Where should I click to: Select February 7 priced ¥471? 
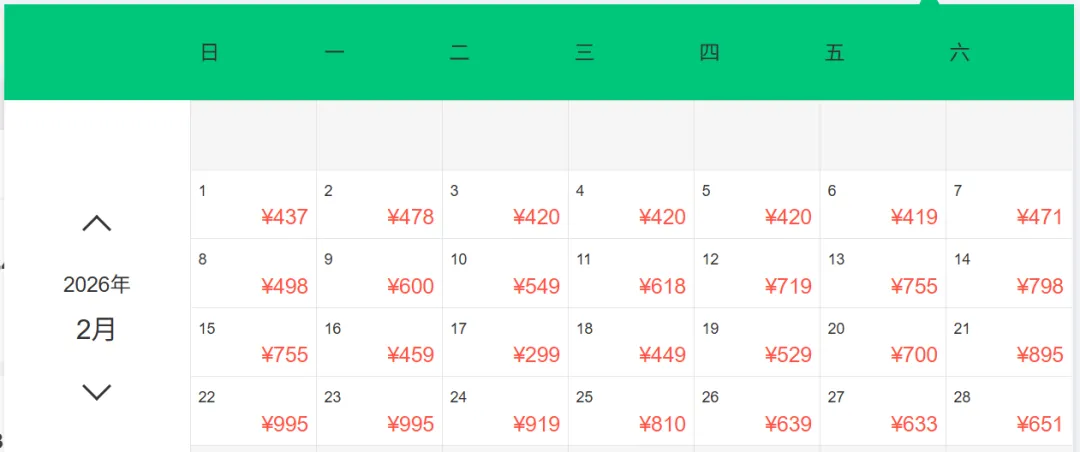(x=1009, y=205)
